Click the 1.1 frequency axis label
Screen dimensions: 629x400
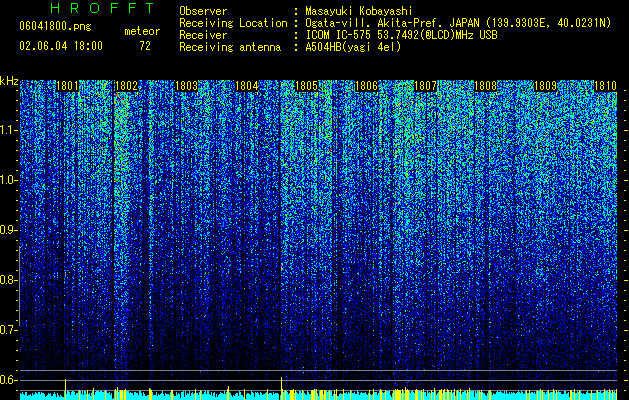click(x=9, y=130)
